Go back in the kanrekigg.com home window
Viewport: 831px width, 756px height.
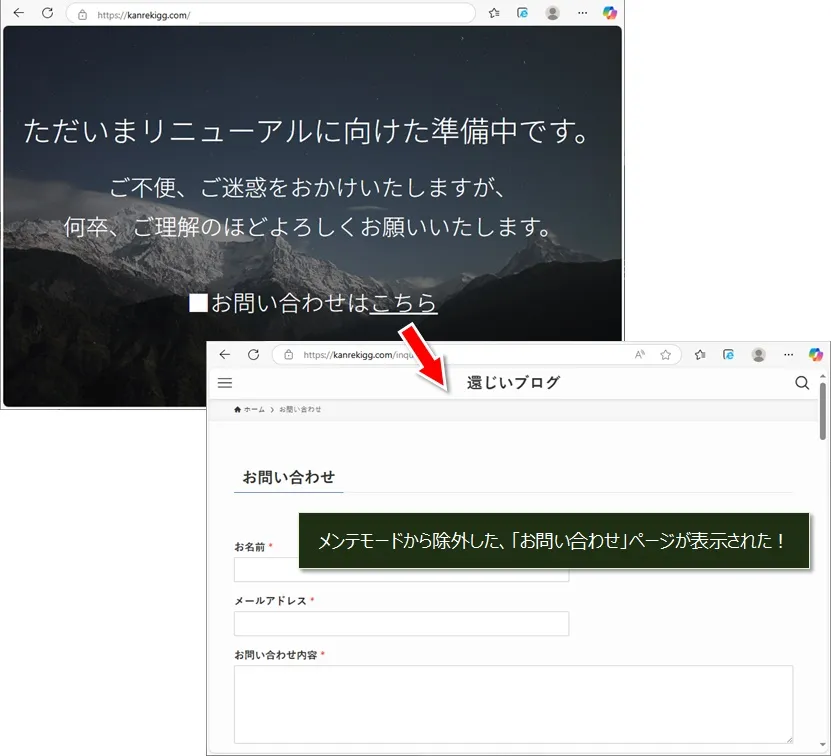pos(19,13)
